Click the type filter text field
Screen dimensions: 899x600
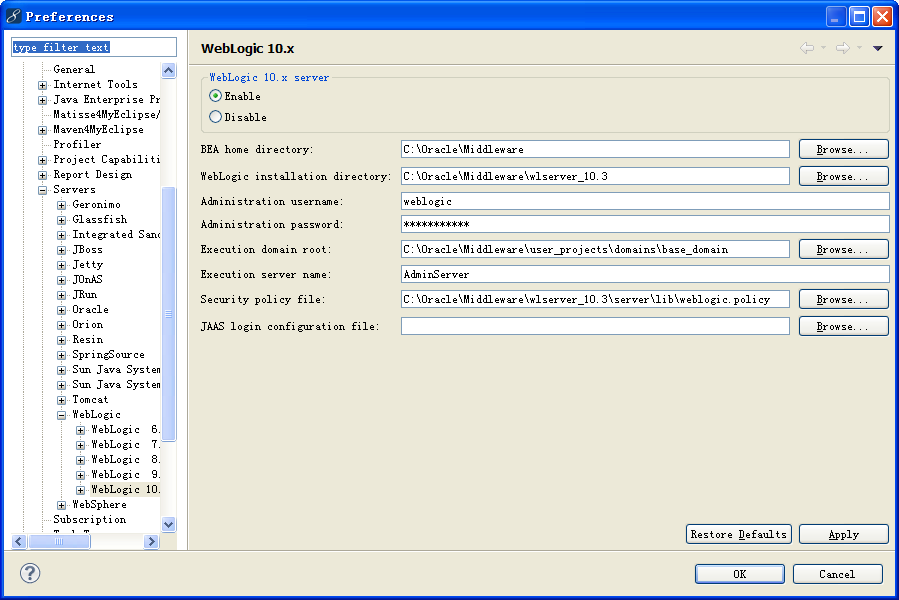(94, 47)
